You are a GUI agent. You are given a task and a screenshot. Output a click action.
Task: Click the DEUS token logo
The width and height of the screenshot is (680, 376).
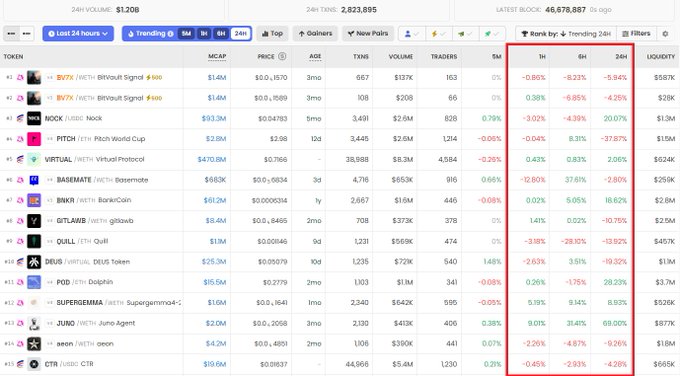click(34, 262)
